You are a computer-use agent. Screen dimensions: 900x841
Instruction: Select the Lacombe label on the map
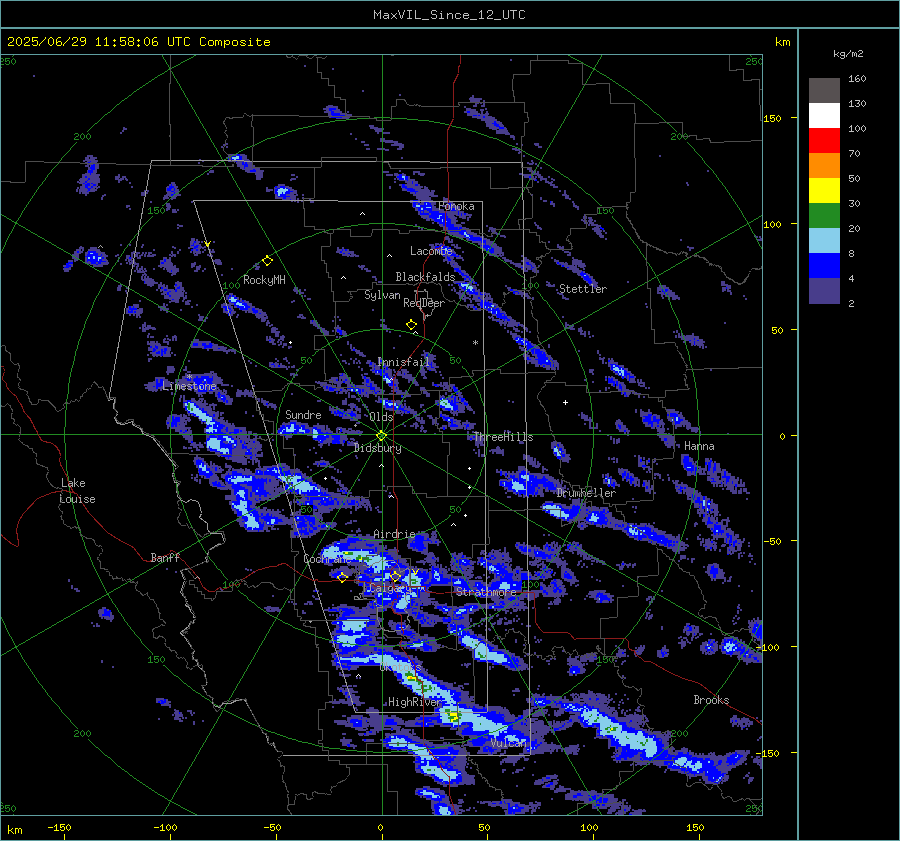(x=431, y=251)
